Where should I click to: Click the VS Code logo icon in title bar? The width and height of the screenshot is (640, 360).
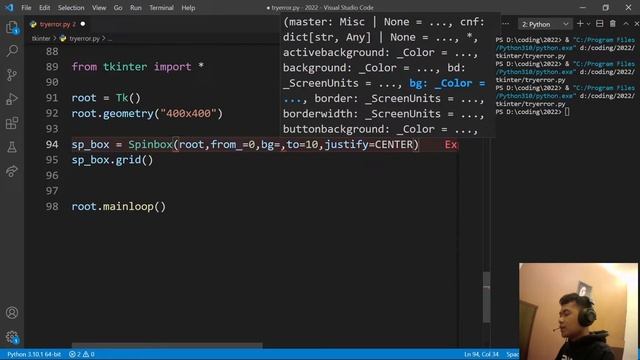[x=9, y=7]
